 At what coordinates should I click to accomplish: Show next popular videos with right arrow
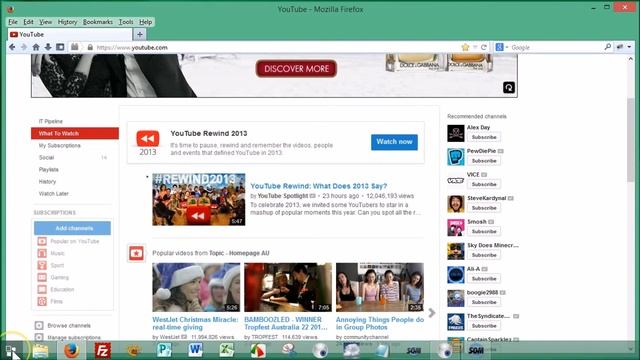pyautogui.click(x=431, y=313)
